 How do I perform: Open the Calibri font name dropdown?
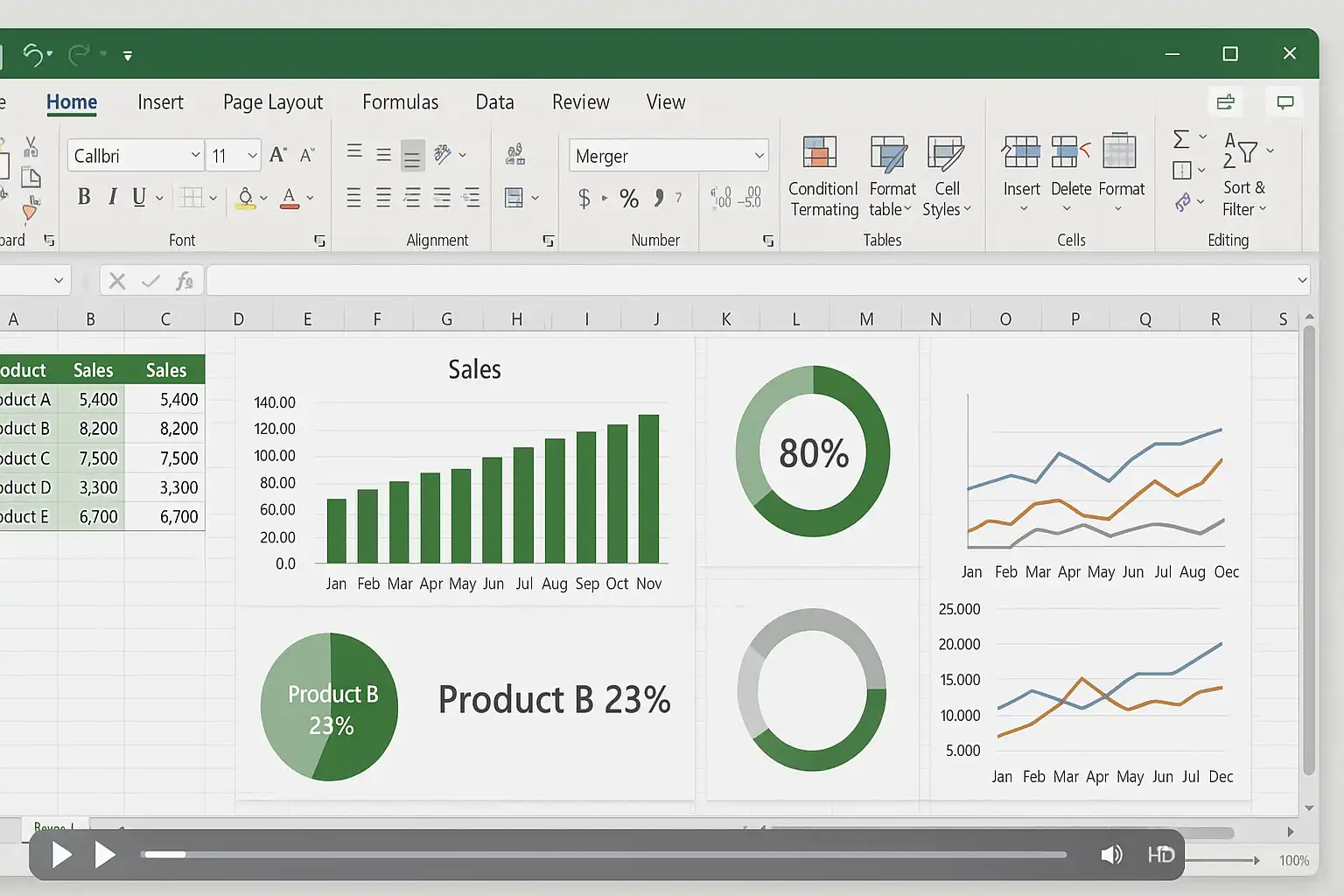(195, 156)
